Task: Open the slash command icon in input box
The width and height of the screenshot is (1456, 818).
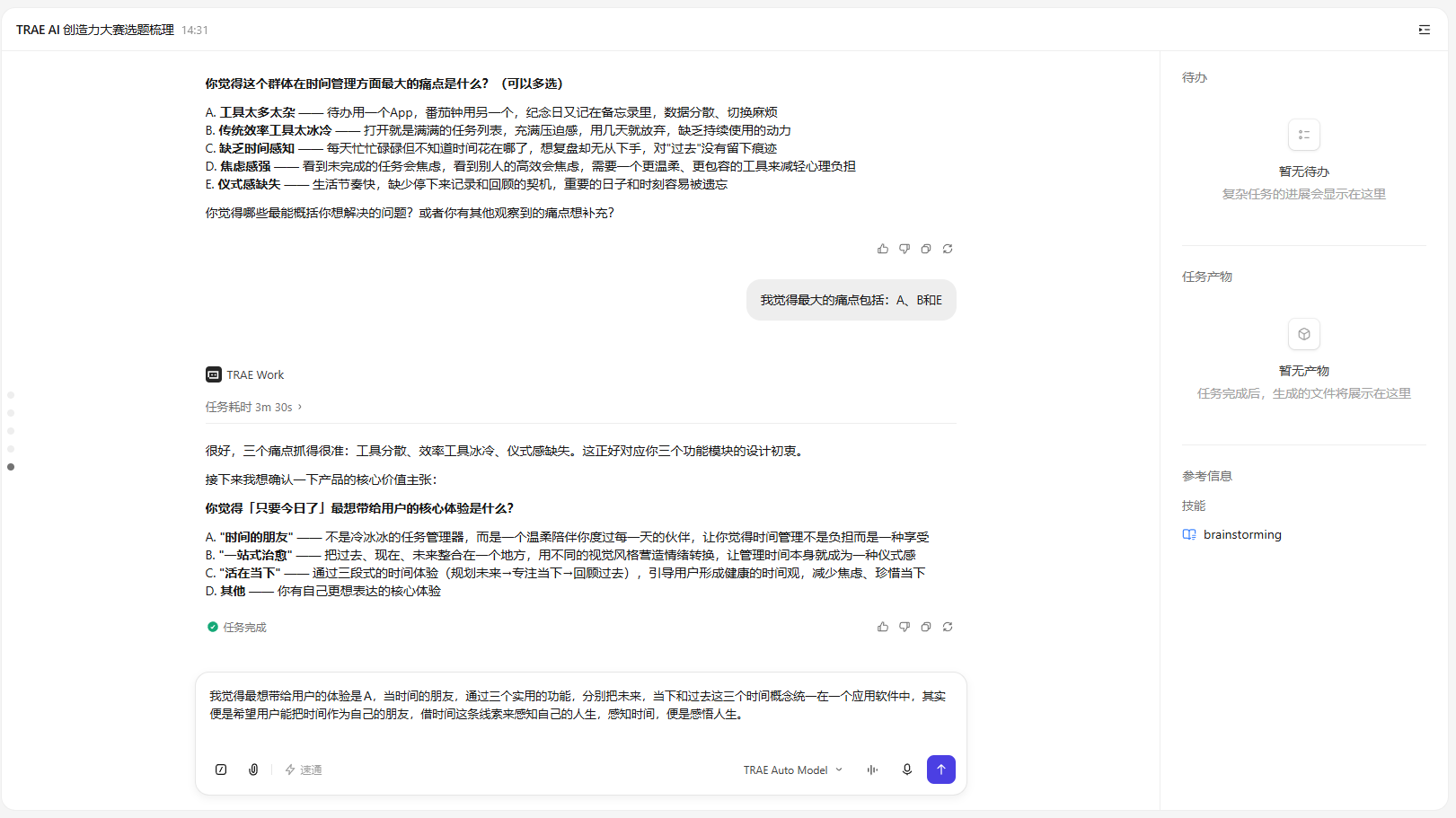Action: tap(221, 770)
